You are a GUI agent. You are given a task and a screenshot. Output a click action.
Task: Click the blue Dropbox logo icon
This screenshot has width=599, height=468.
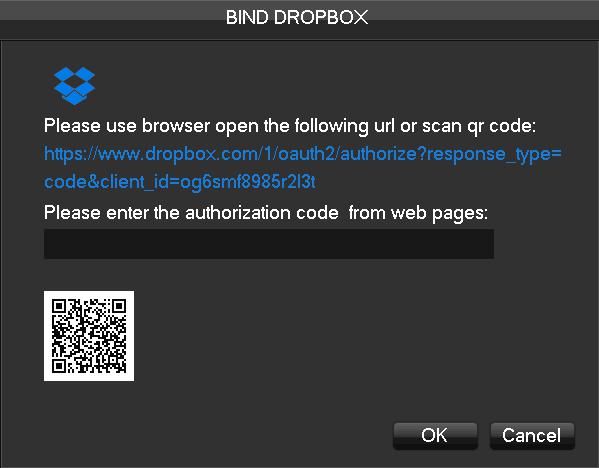coord(74,86)
